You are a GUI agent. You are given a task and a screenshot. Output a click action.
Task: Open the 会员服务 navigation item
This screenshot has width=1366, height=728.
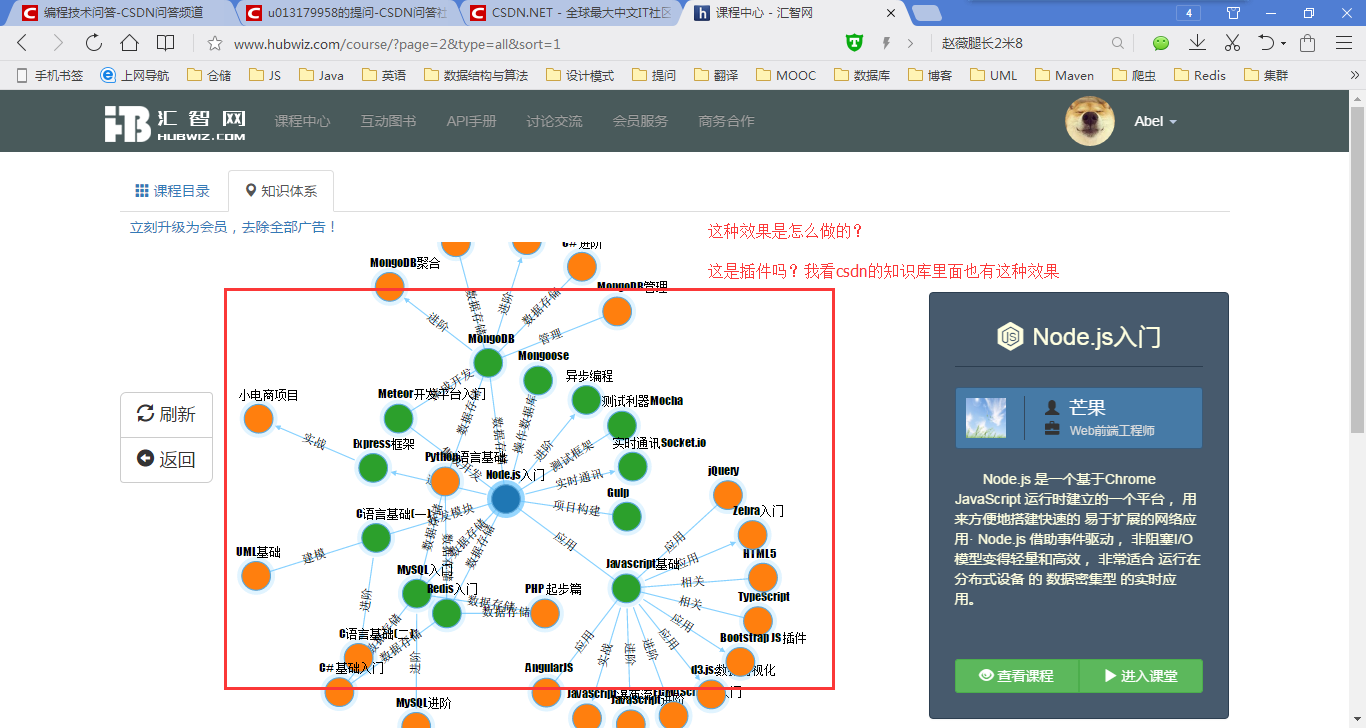[x=640, y=121]
